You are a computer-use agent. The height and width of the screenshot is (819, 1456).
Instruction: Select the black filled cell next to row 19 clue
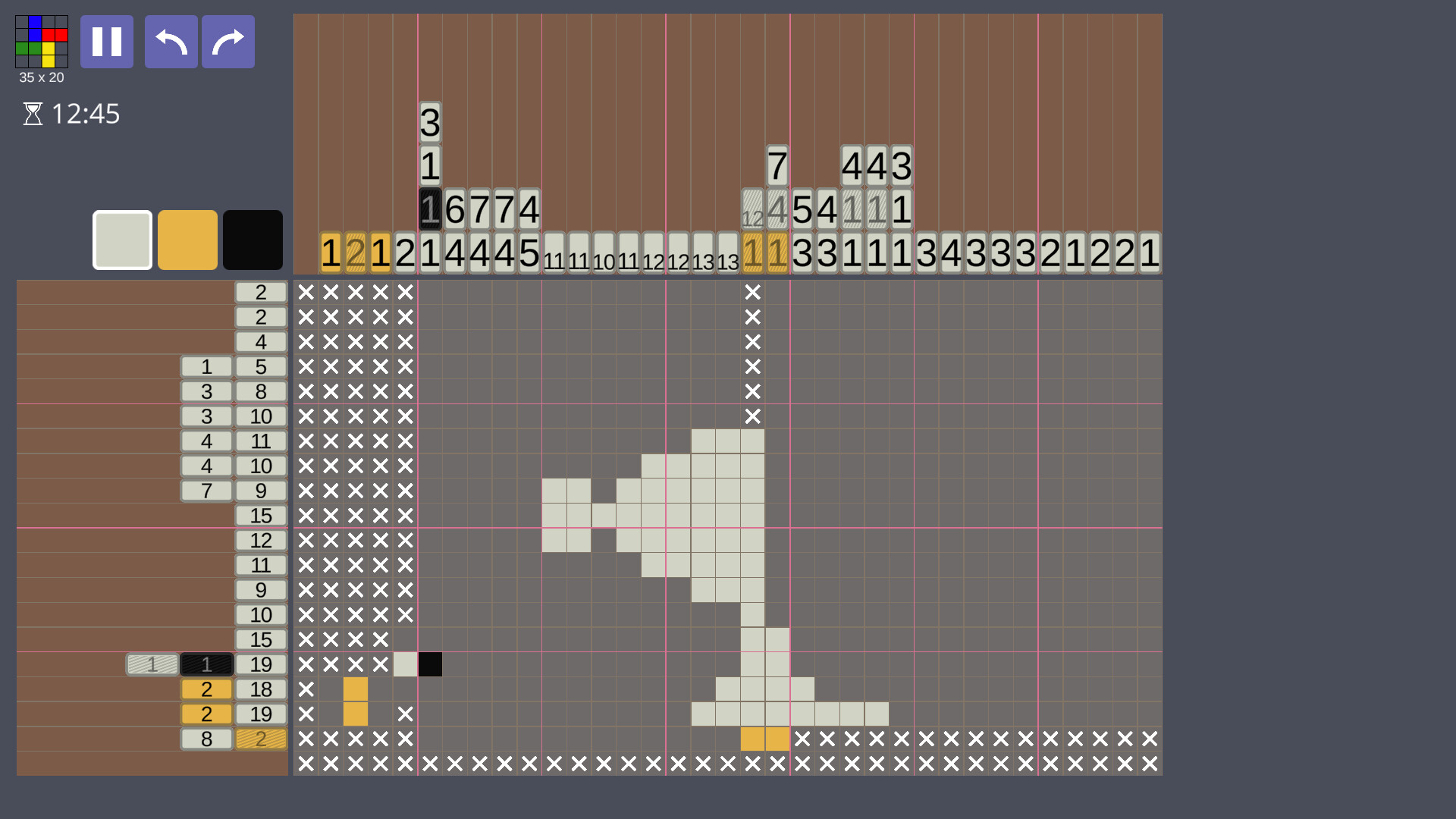pos(430,664)
